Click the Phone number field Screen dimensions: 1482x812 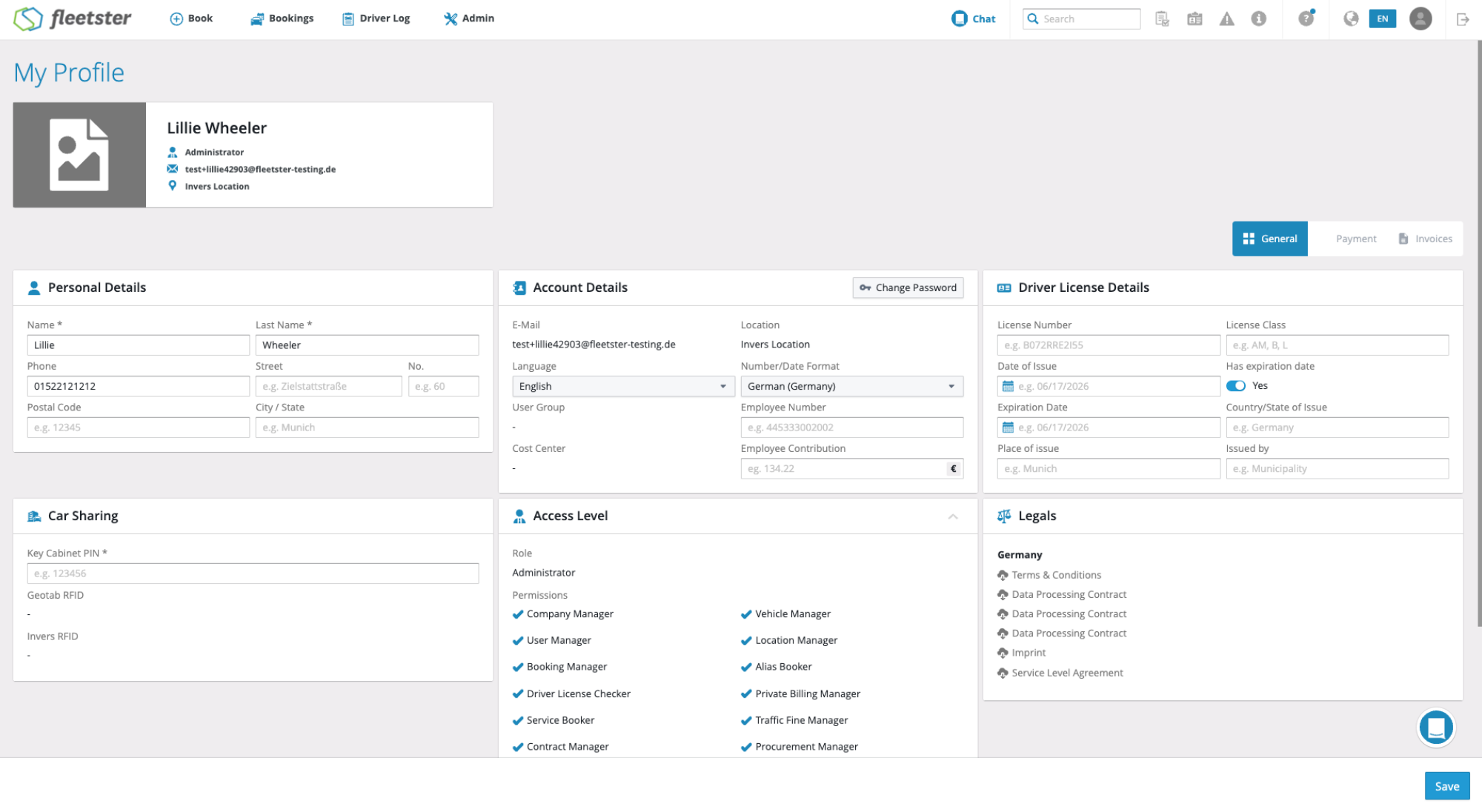click(139, 386)
